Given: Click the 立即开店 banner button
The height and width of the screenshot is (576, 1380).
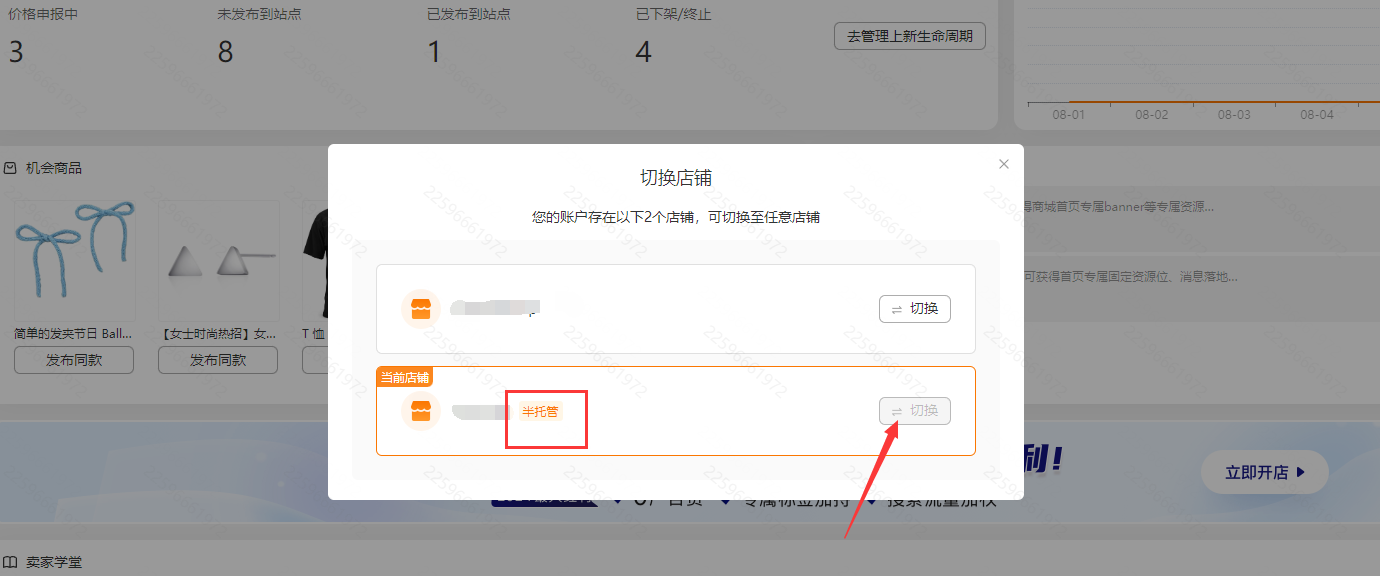Looking at the screenshot, I should click(x=1264, y=472).
